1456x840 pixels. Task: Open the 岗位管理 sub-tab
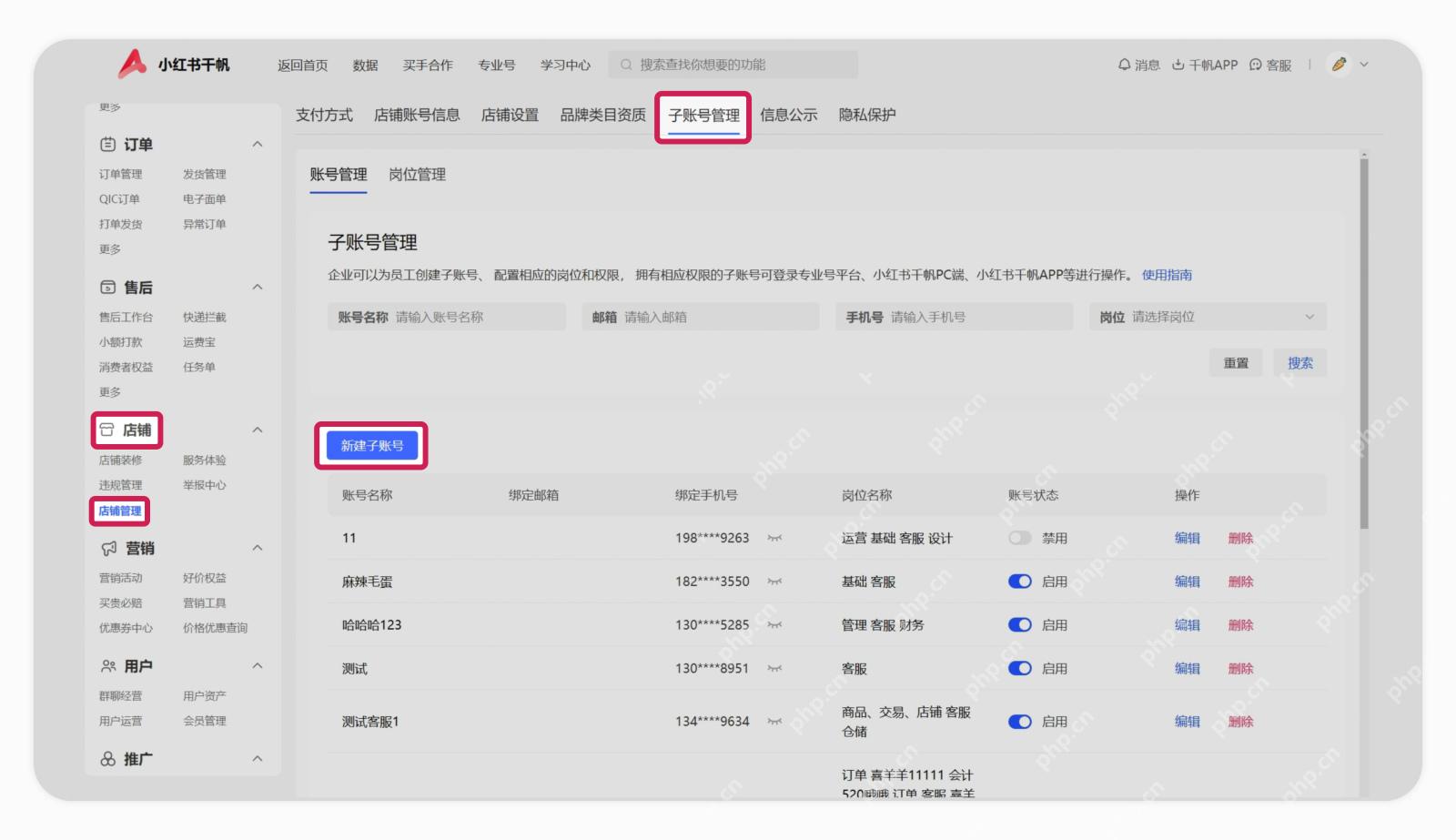click(417, 175)
